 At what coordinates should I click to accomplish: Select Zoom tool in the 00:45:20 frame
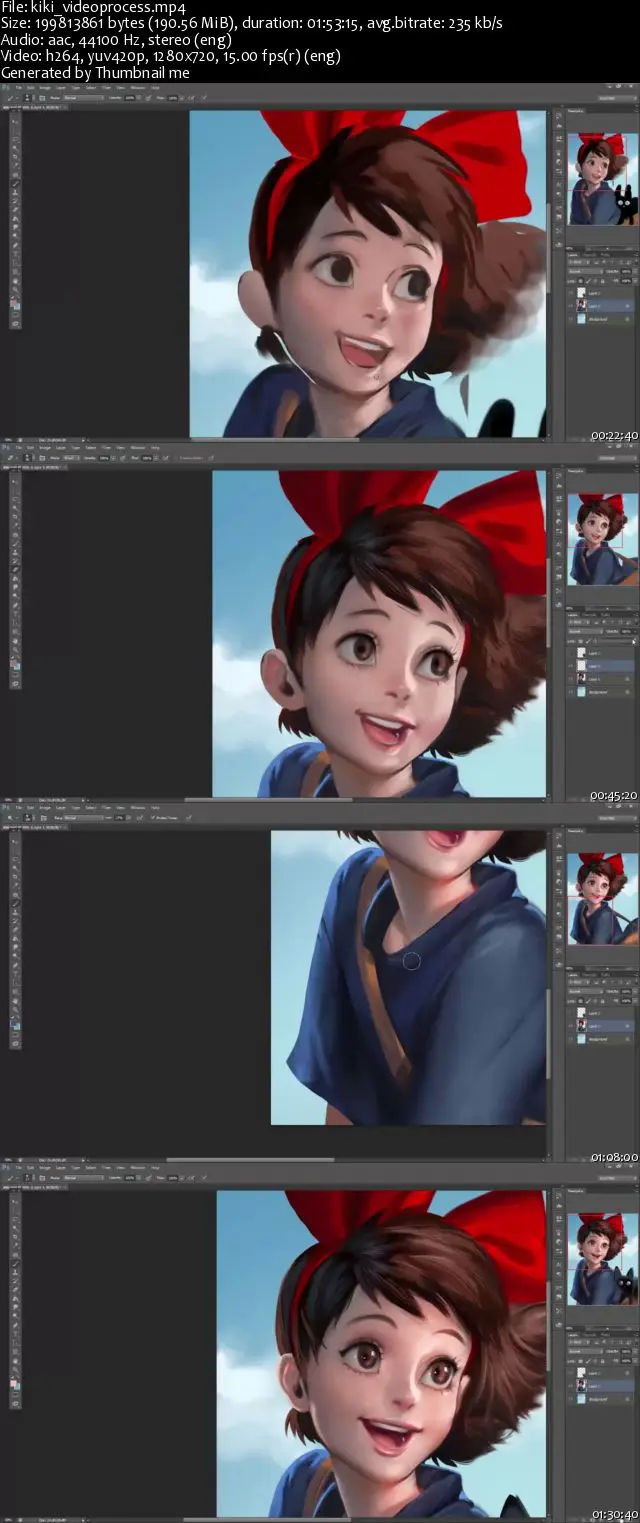point(15,650)
